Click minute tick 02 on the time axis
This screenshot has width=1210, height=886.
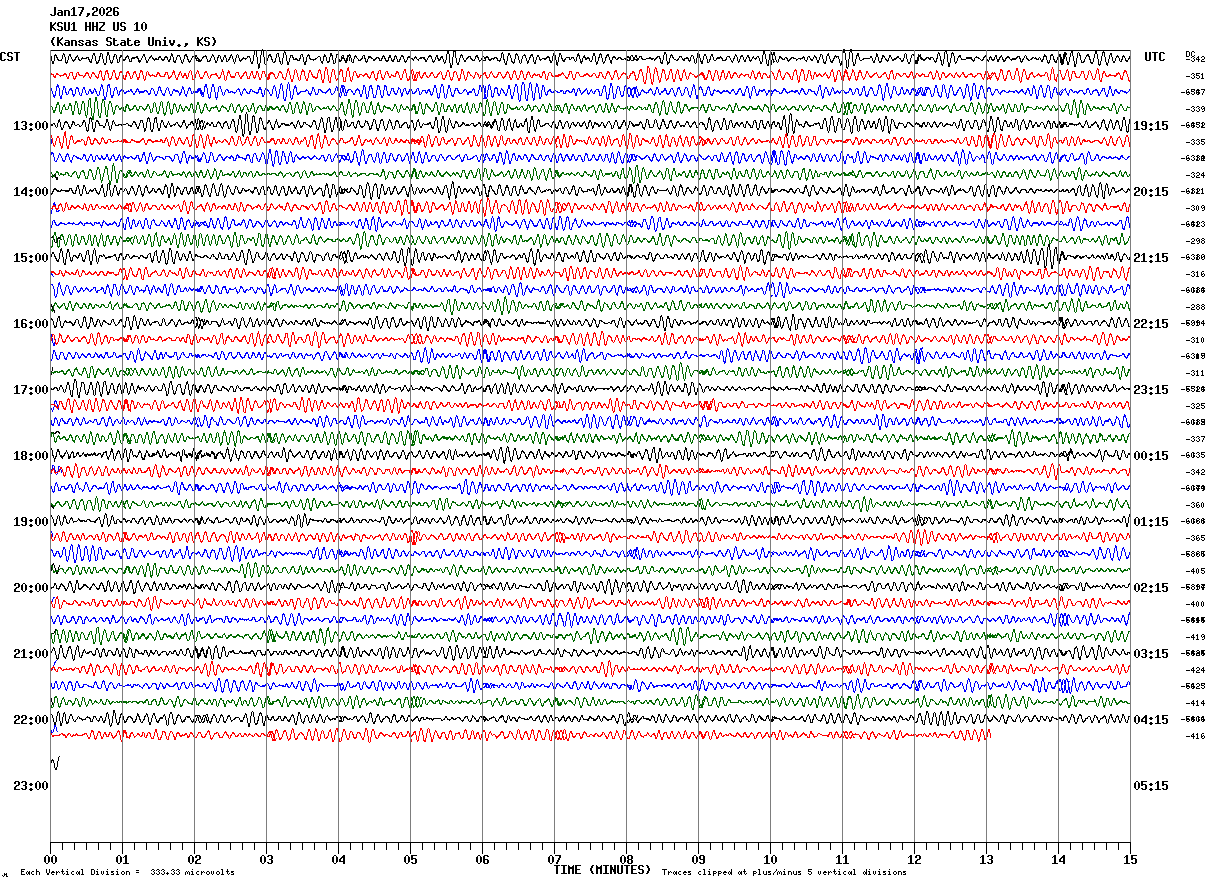click(x=194, y=859)
